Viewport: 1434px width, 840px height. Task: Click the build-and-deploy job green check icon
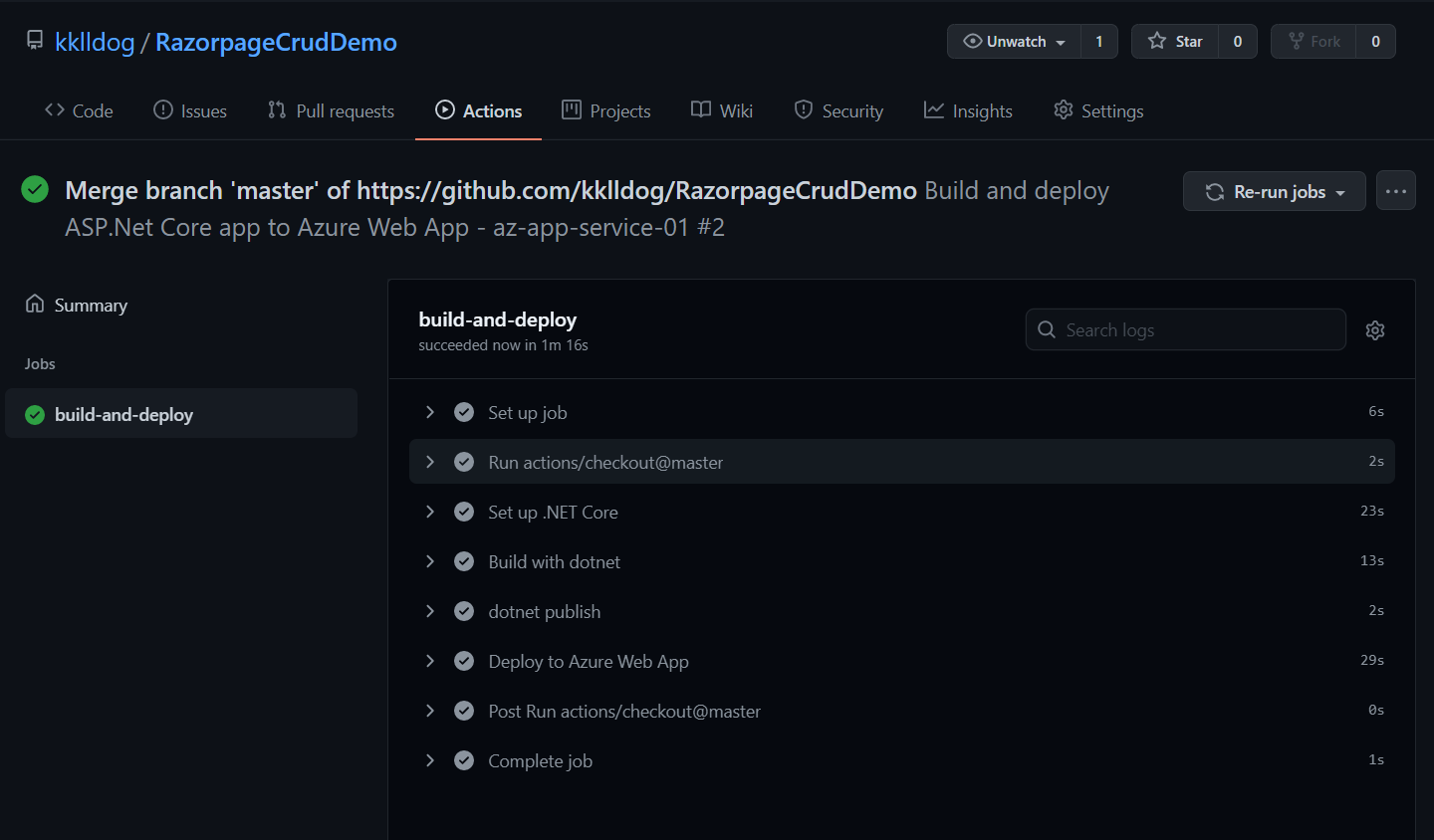(35, 415)
